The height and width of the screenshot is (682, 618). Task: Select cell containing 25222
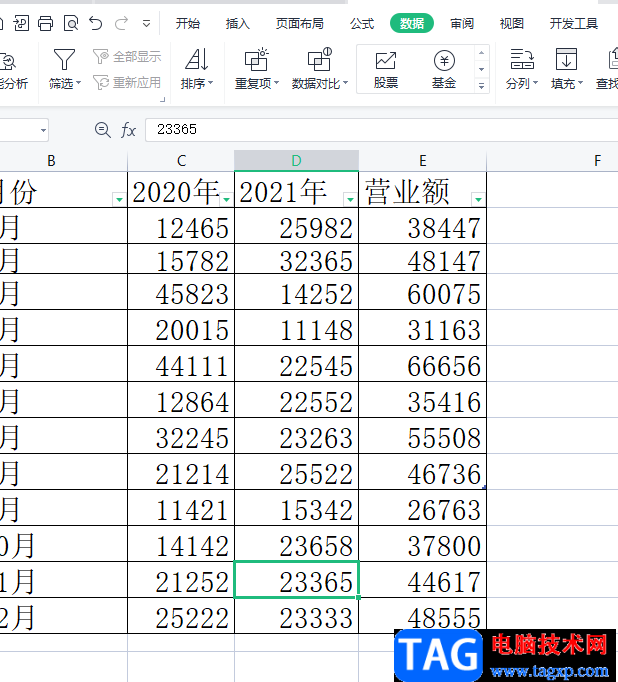click(x=181, y=615)
